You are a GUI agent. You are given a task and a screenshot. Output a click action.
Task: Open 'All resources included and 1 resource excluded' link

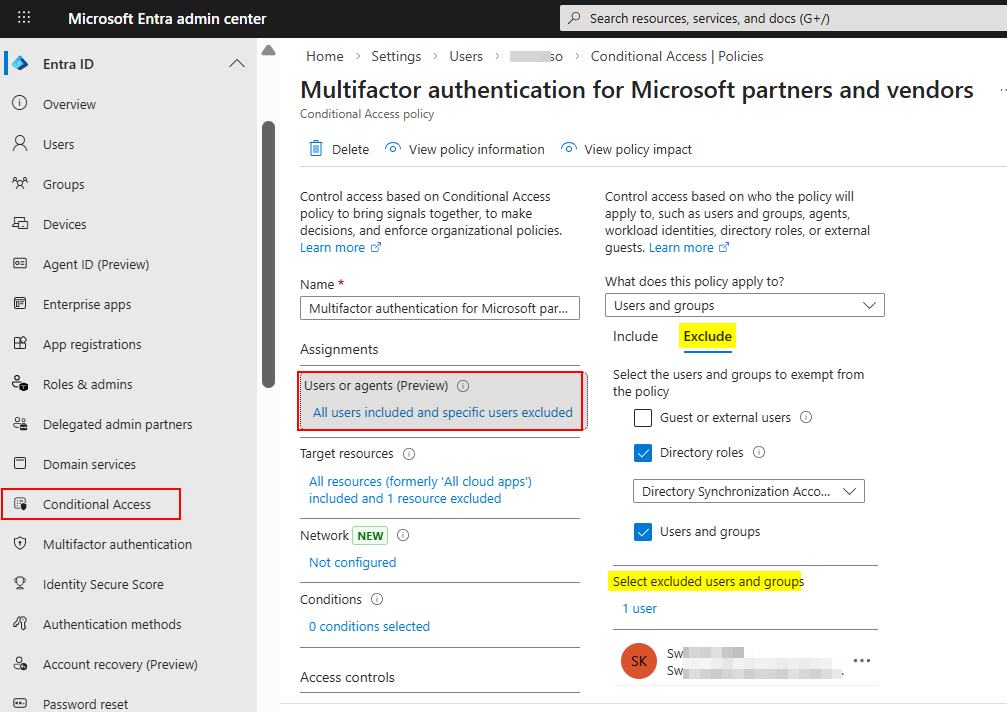pos(420,490)
